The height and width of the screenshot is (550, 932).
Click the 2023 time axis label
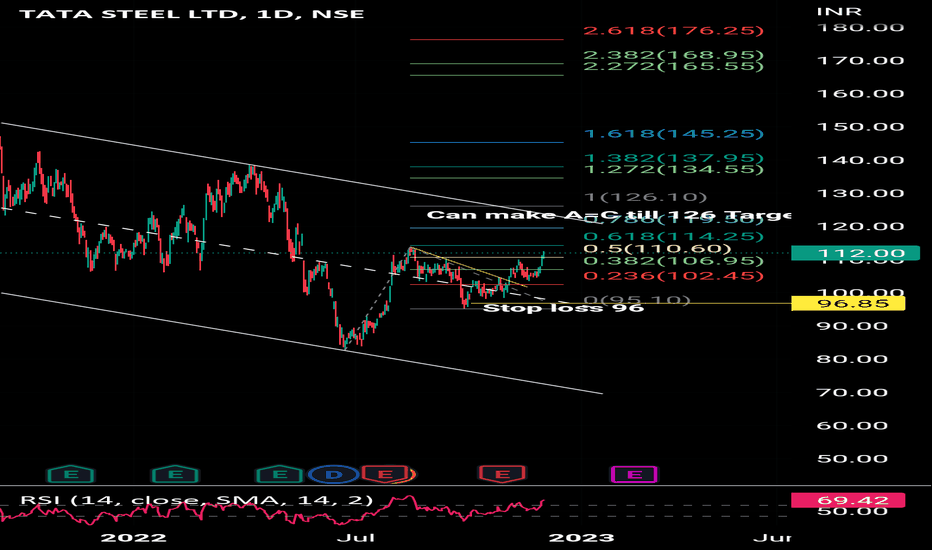581,538
